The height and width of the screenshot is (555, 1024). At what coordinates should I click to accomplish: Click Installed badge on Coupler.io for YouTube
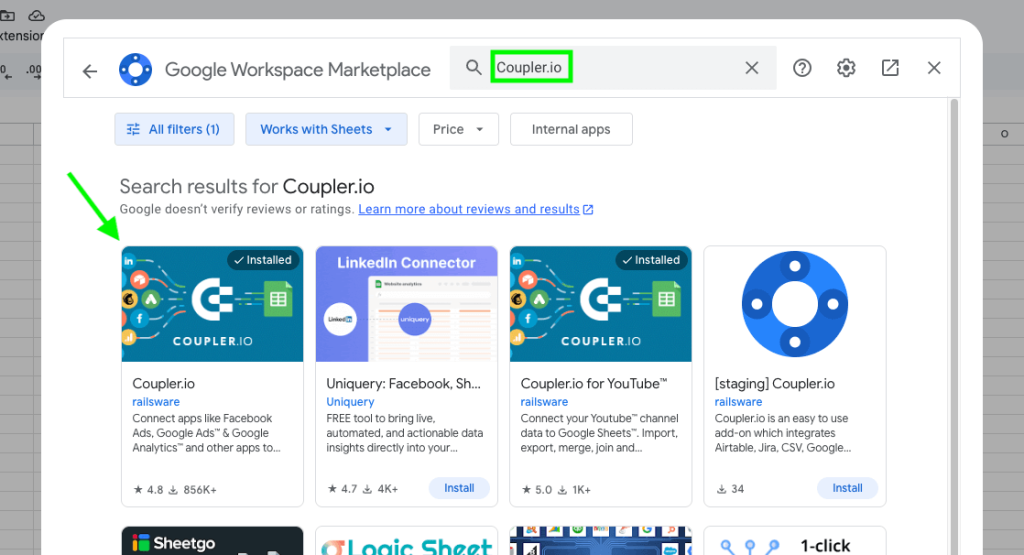[651, 260]
